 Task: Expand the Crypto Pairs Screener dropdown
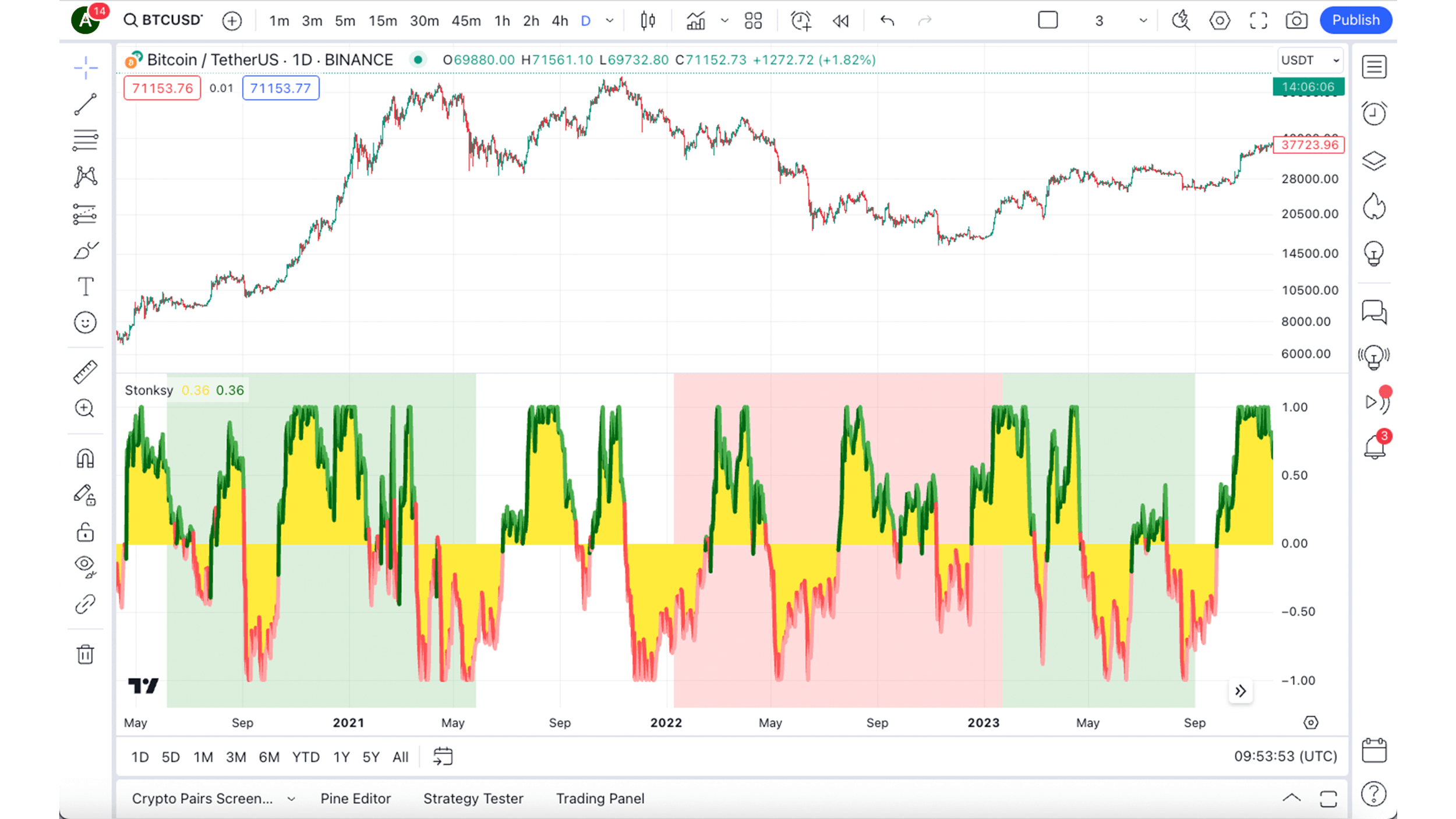tap(291, 799)
